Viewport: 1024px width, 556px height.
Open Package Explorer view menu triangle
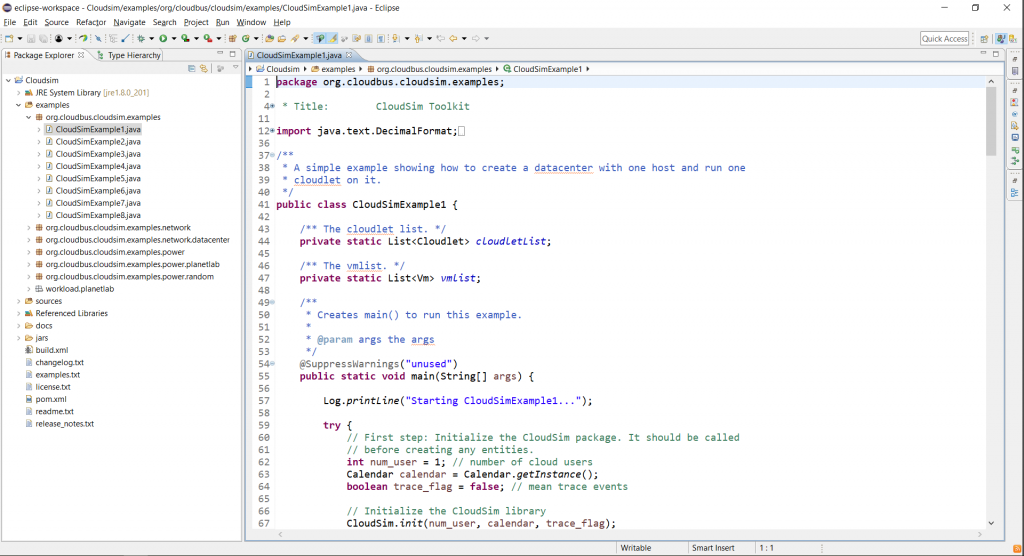(x=236, y=68)
